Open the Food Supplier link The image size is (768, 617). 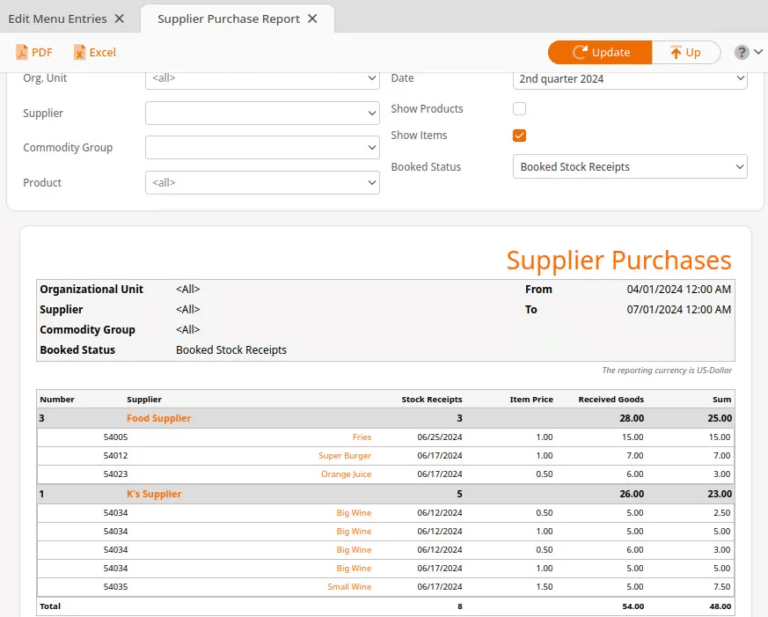click(x=159, y=418)
